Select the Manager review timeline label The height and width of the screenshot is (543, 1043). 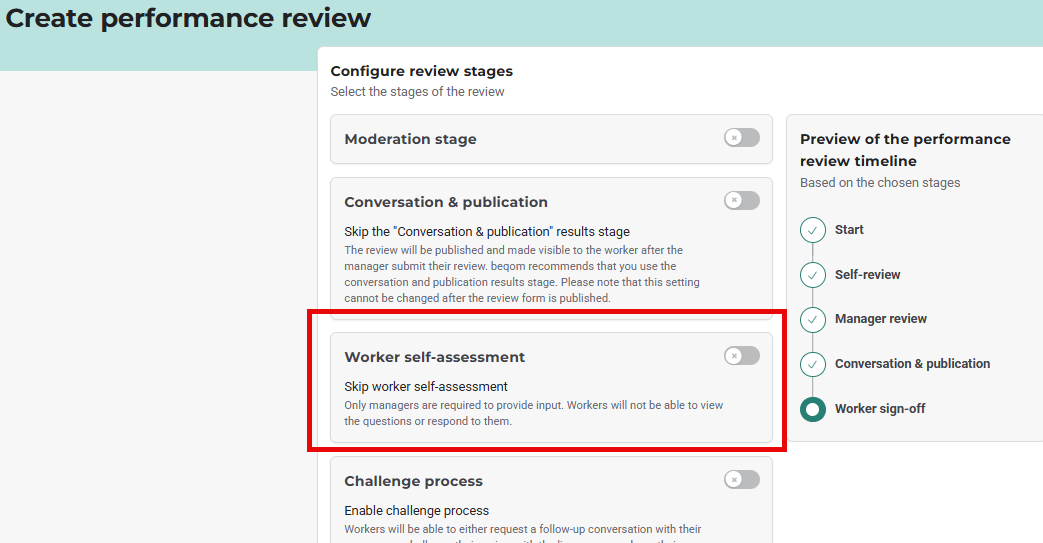tap(880, 319)
